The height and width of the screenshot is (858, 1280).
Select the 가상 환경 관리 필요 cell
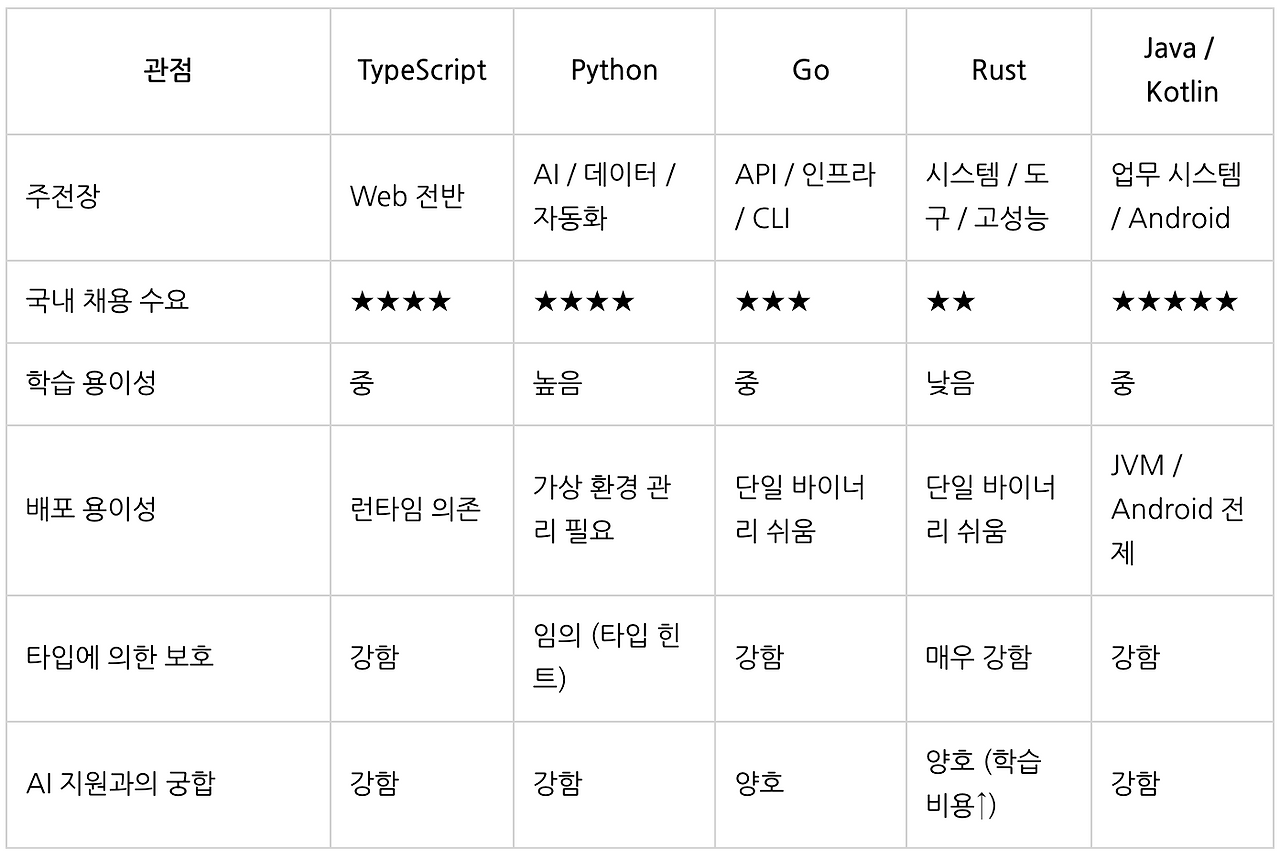click(602, 509)
